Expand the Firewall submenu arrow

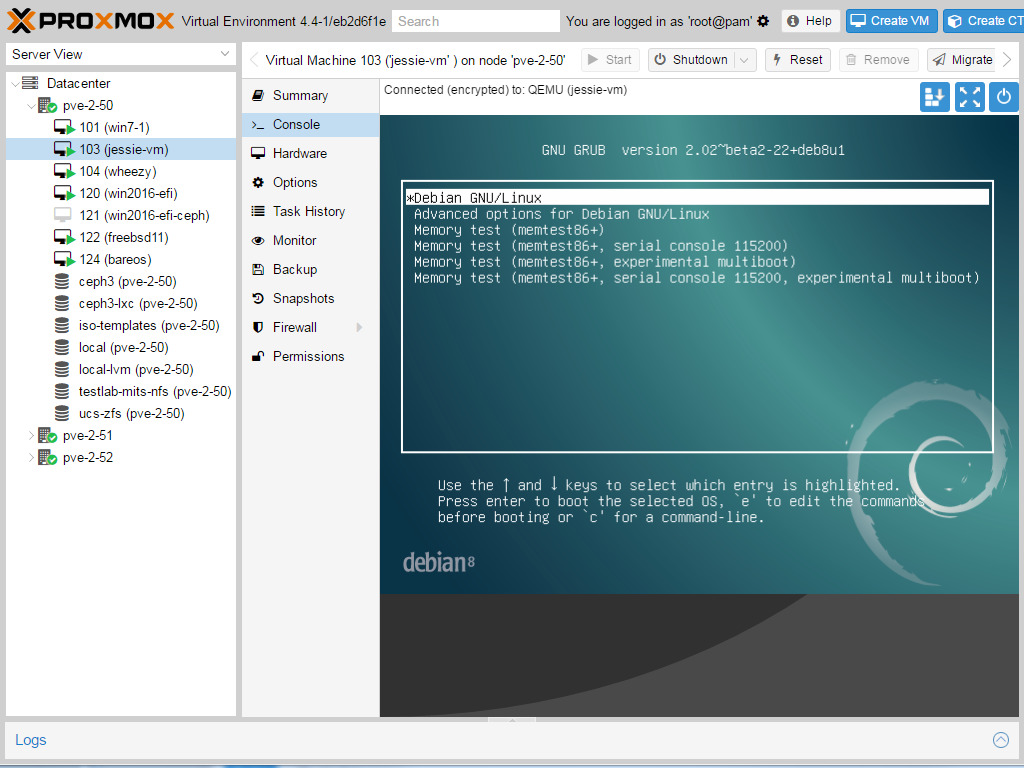(359, 327)
